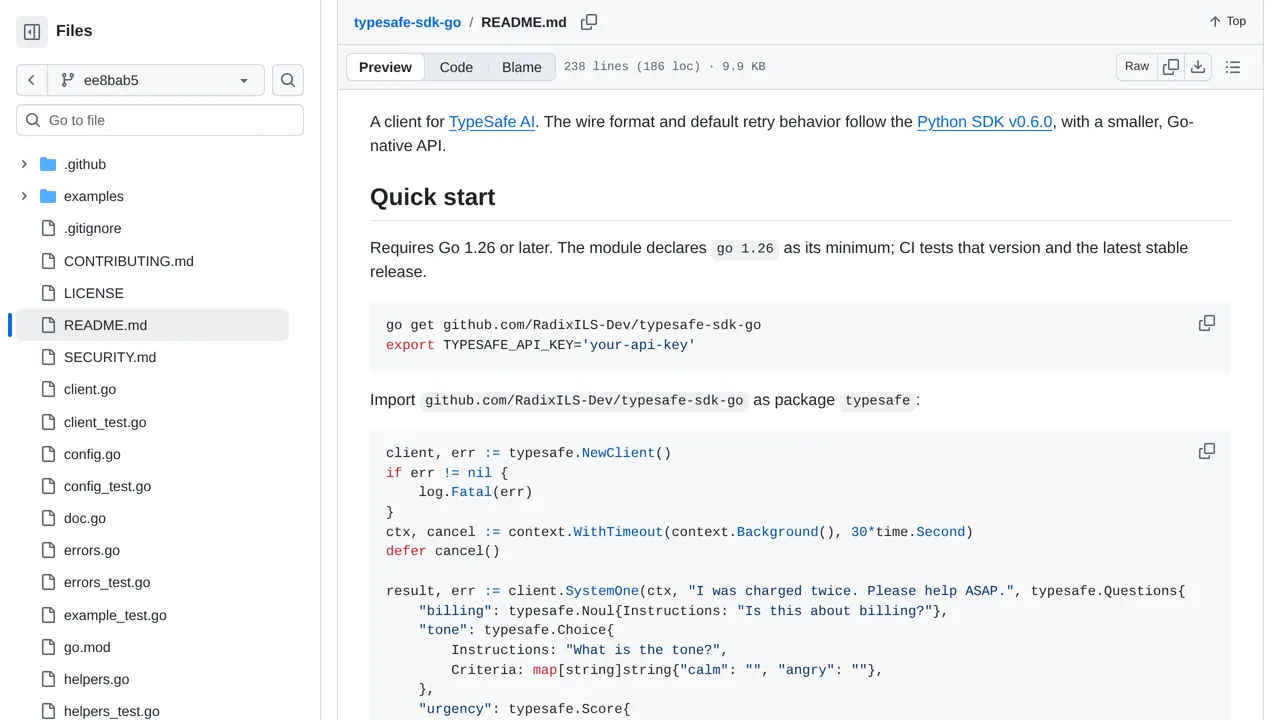This screenshot has height=720, width=1280.
Task: Open errors.go file
Action: point(92,550)
